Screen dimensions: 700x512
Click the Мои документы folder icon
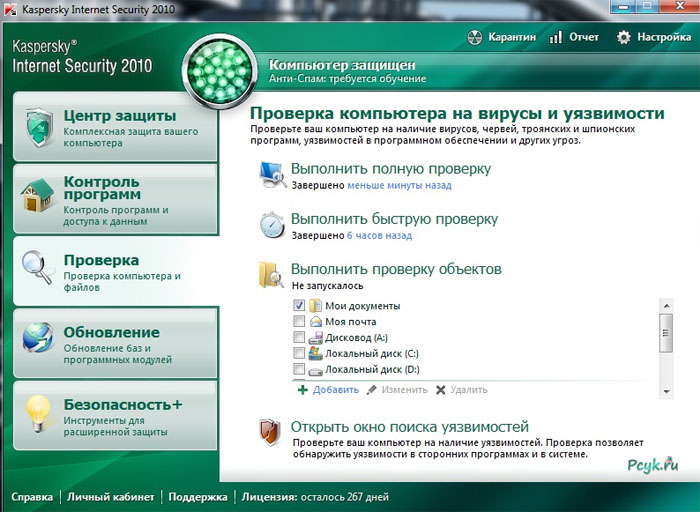(x=315, y=306)
